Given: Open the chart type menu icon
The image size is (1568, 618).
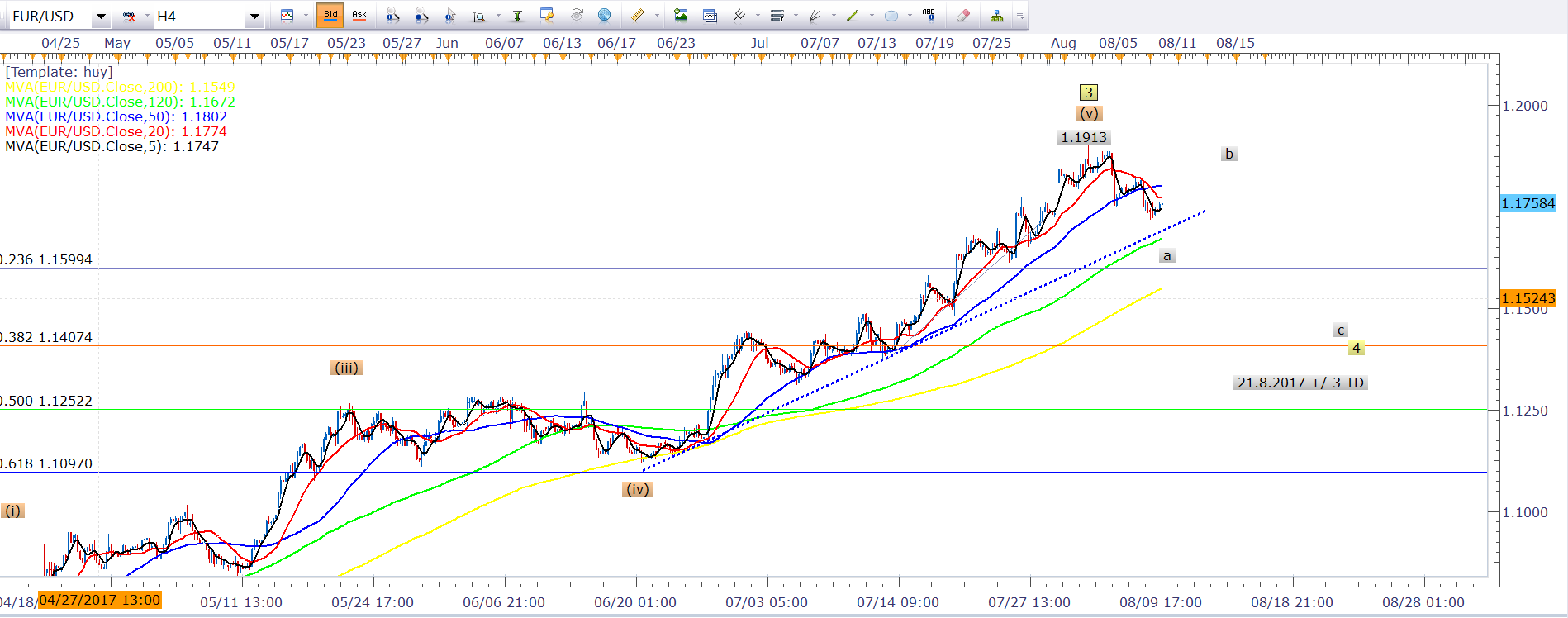Looking at the screenshot, I should (287, 15).
